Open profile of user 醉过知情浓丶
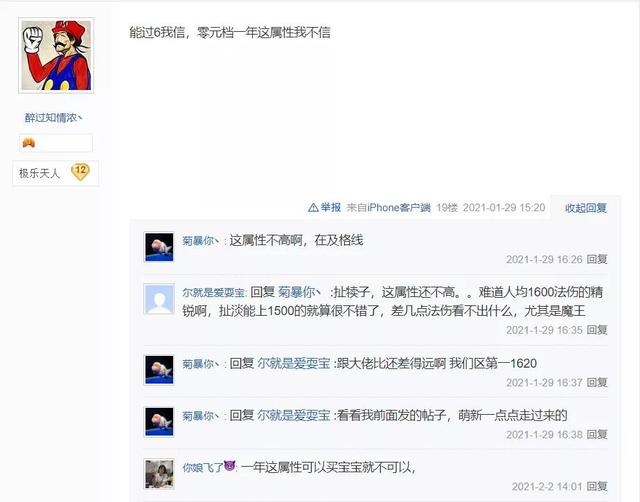640x502 pixels. tap(53, 118)
